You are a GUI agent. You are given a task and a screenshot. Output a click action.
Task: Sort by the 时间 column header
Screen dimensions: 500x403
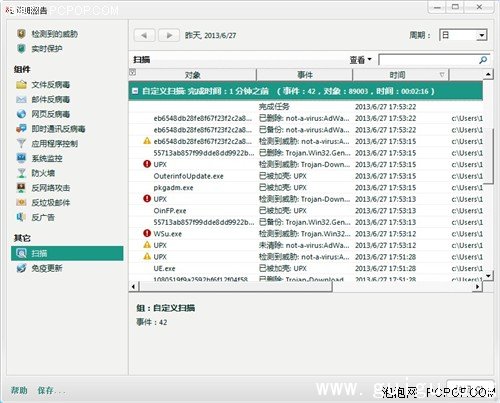pos(401,75)
